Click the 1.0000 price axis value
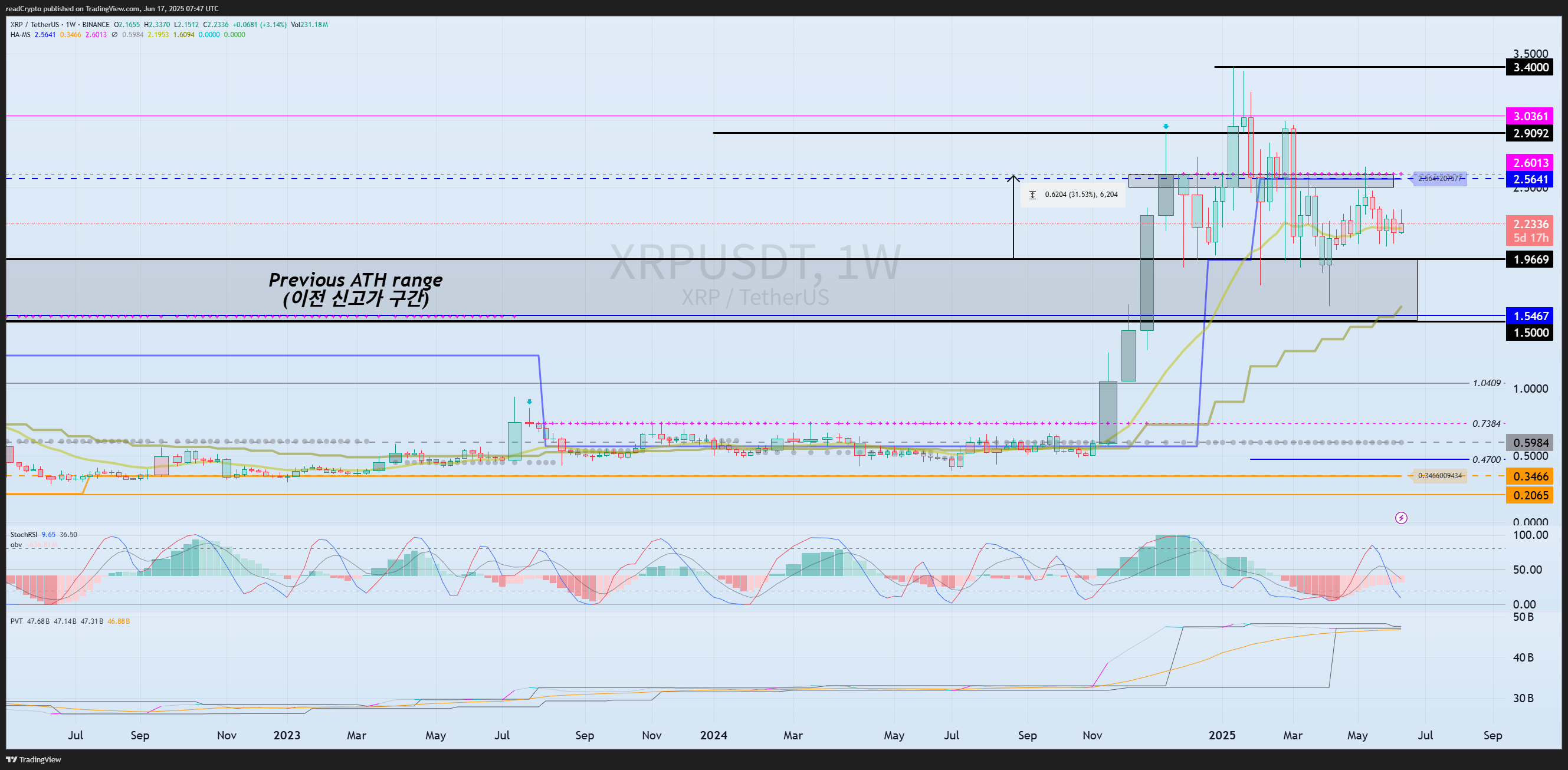The image size is (1568, 770). [1530, 389]
